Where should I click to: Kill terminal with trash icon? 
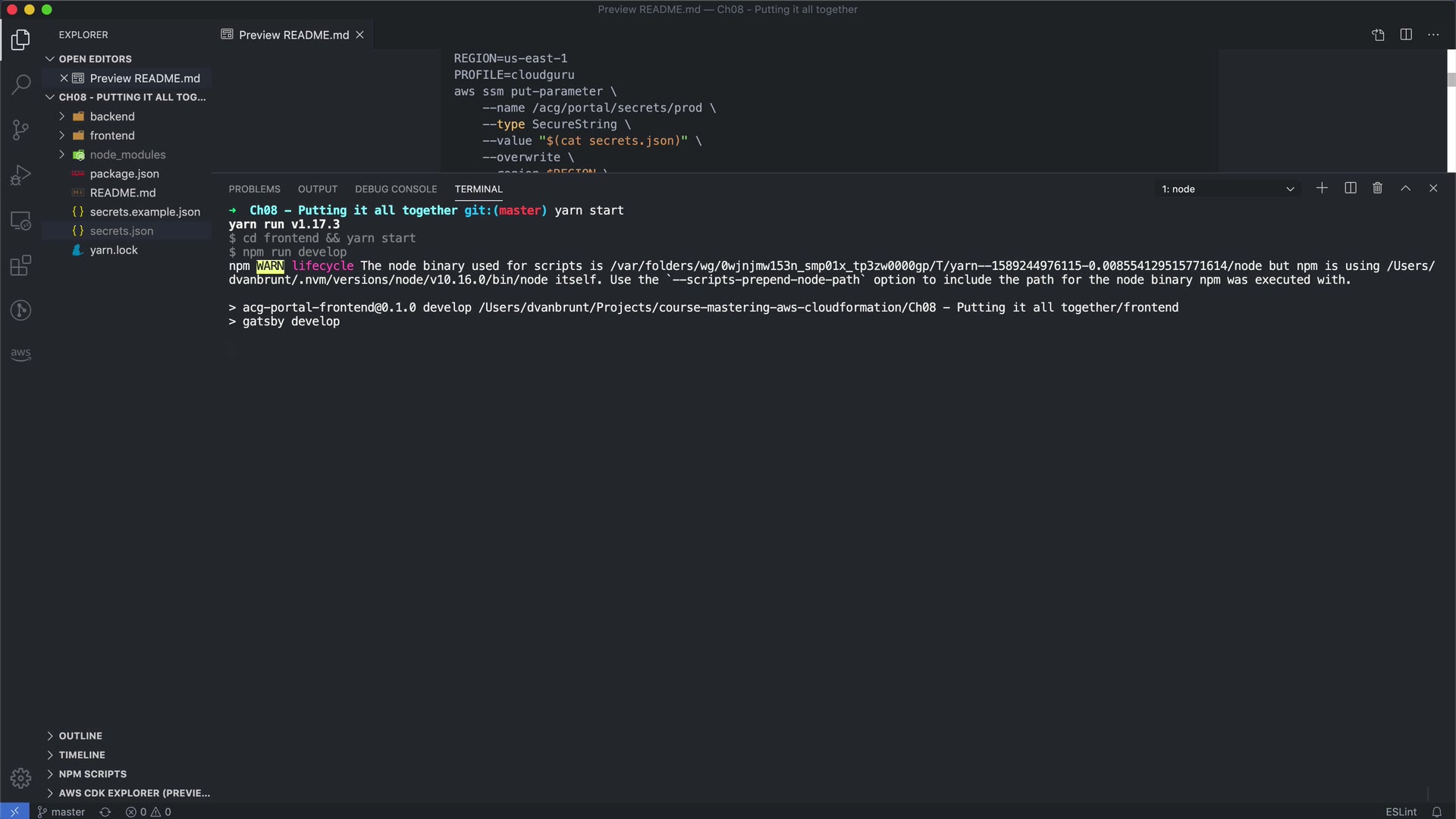pos(1378,188)
